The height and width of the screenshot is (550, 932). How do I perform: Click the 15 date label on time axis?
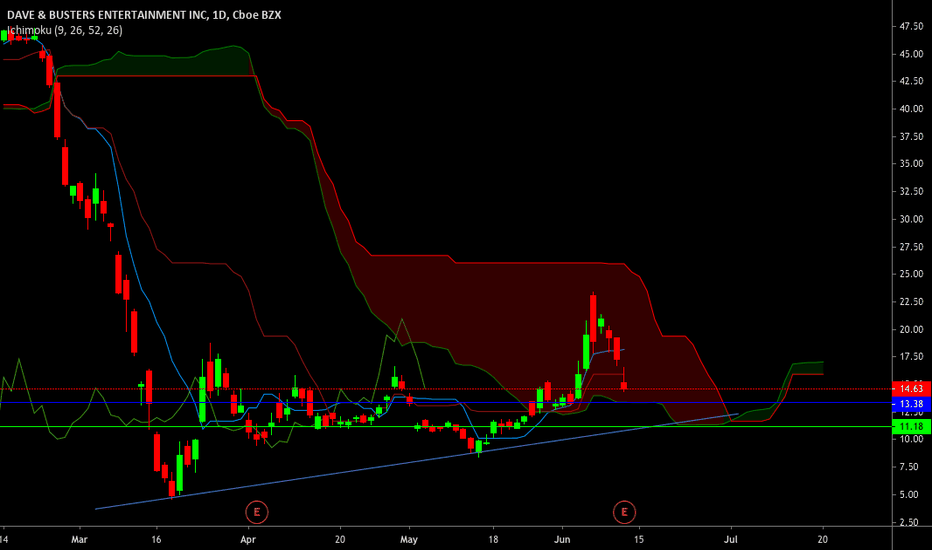(639, 540)
